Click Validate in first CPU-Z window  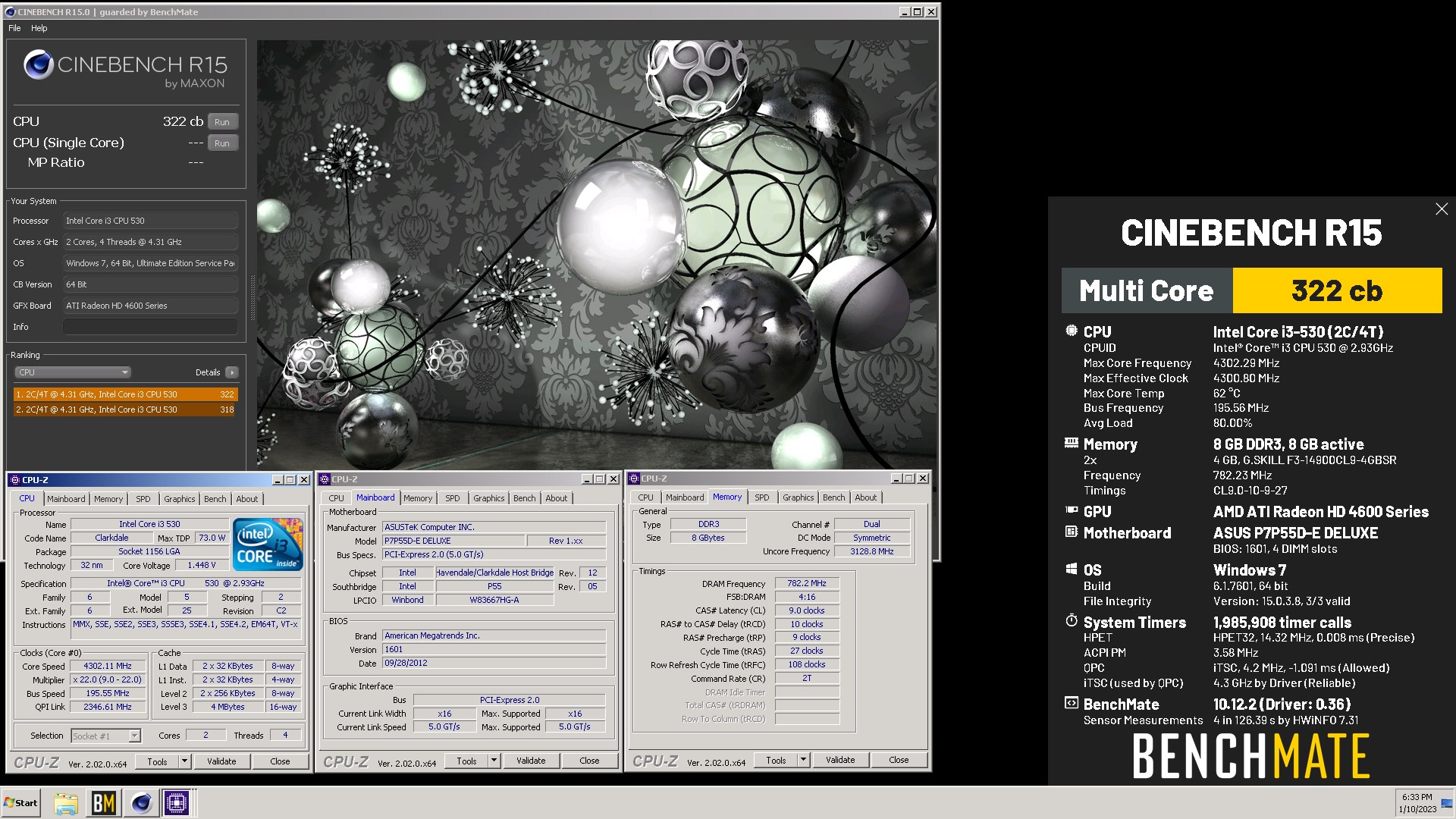tap(221, 761)
